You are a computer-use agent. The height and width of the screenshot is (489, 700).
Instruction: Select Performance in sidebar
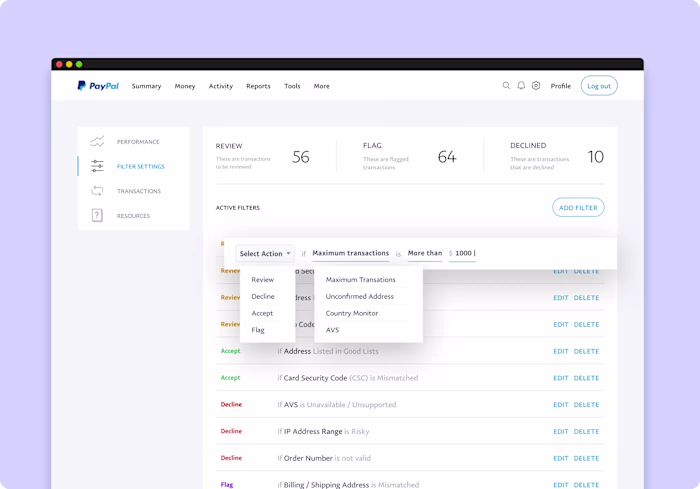[x=138, y=142]
